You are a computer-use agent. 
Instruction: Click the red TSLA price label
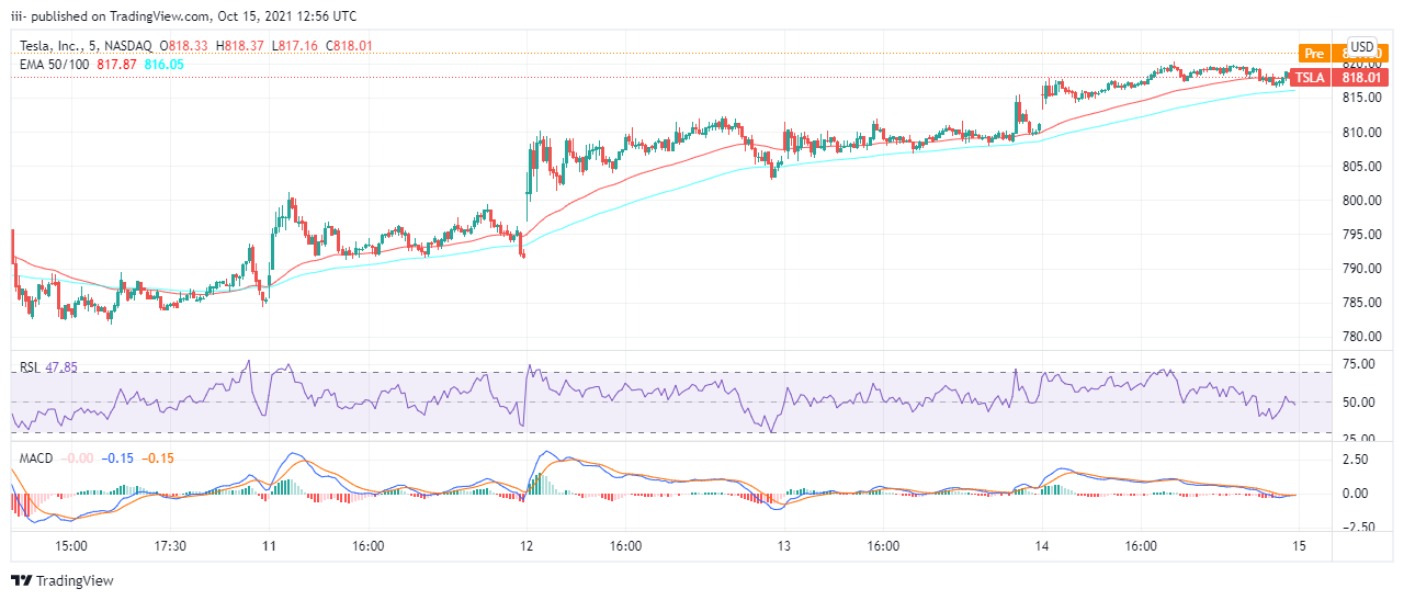(x=1337, y=77)
